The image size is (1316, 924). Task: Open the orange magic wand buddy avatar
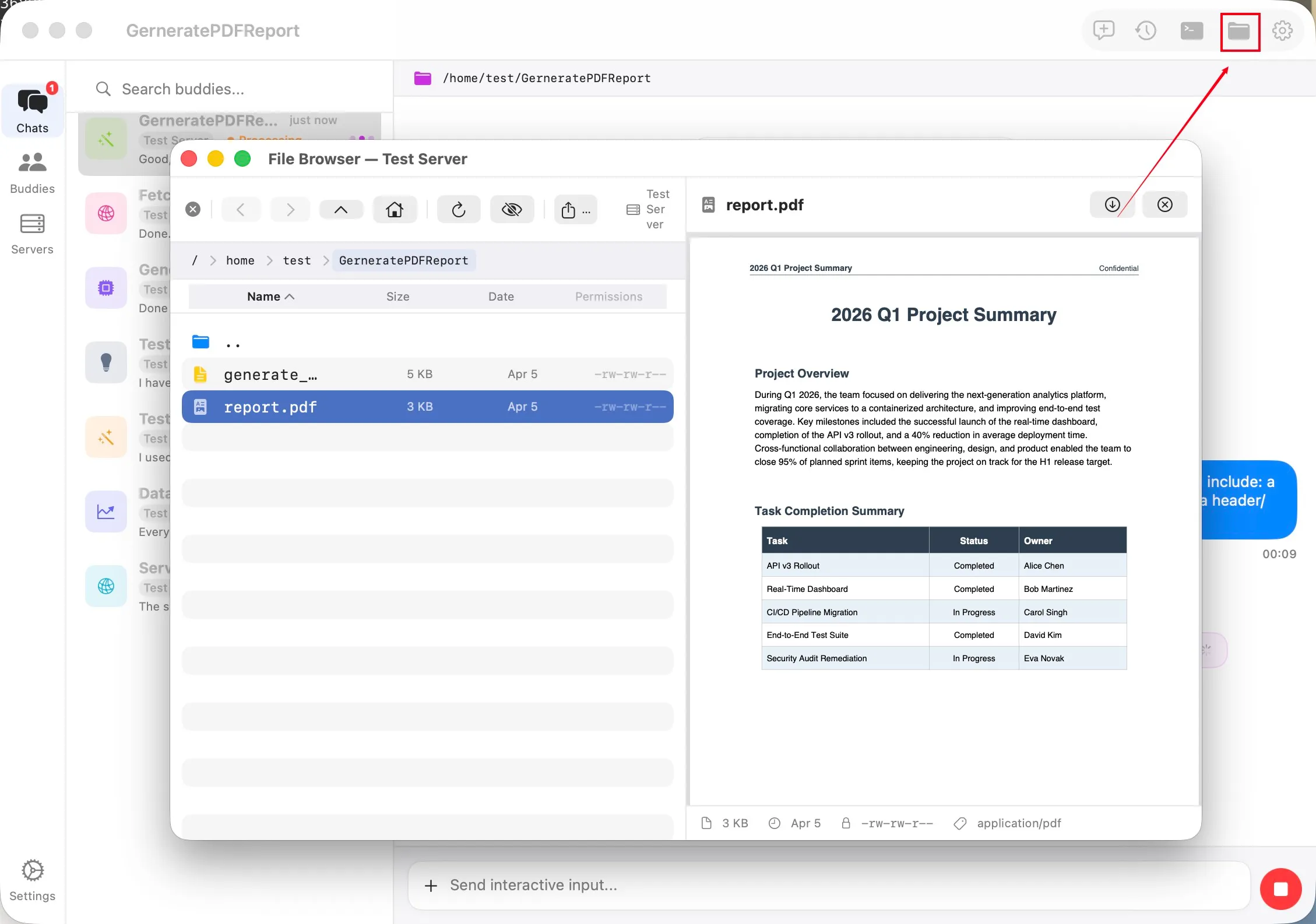coord(106,437)
